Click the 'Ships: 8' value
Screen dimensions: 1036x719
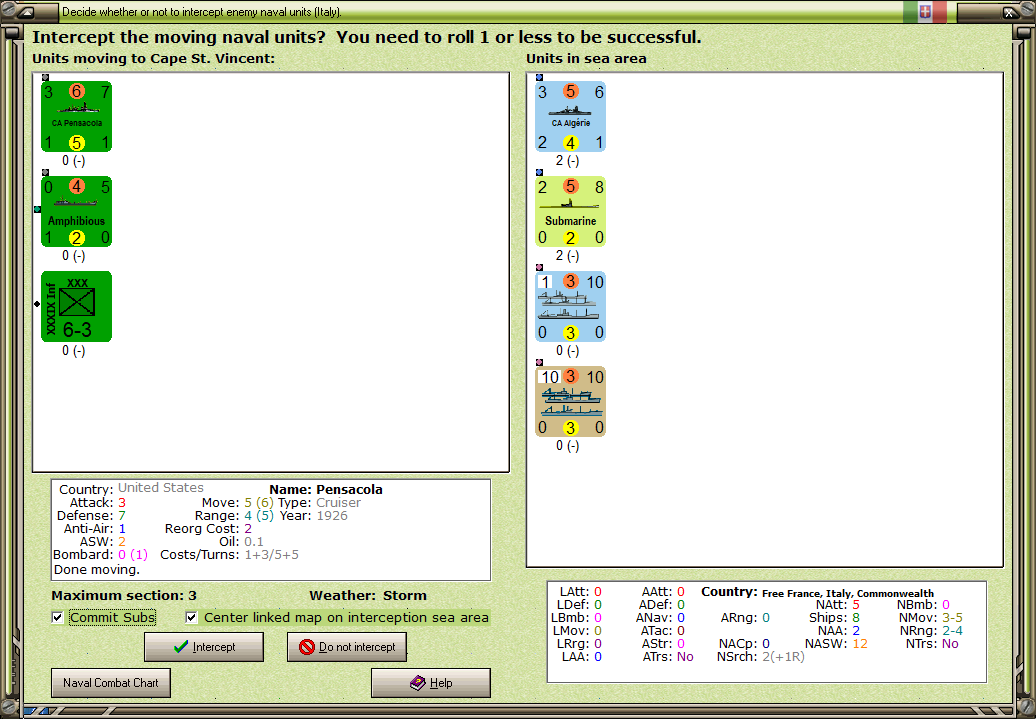(x=834, y=618)
